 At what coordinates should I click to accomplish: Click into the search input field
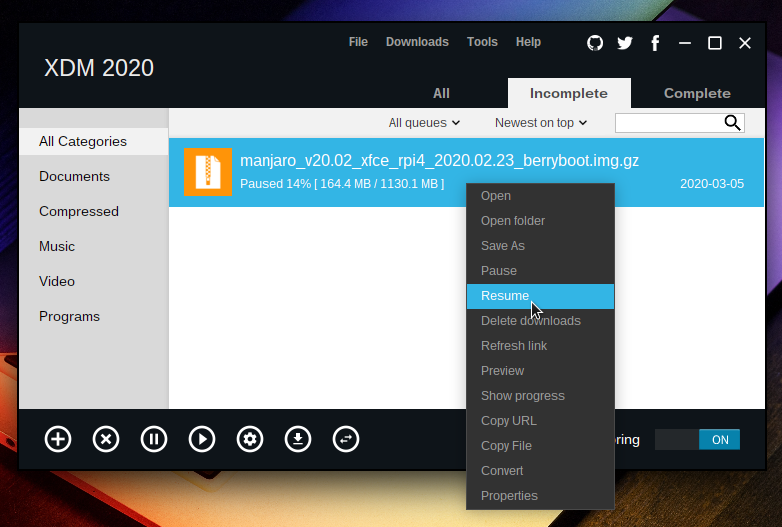(x=668, y=123)
